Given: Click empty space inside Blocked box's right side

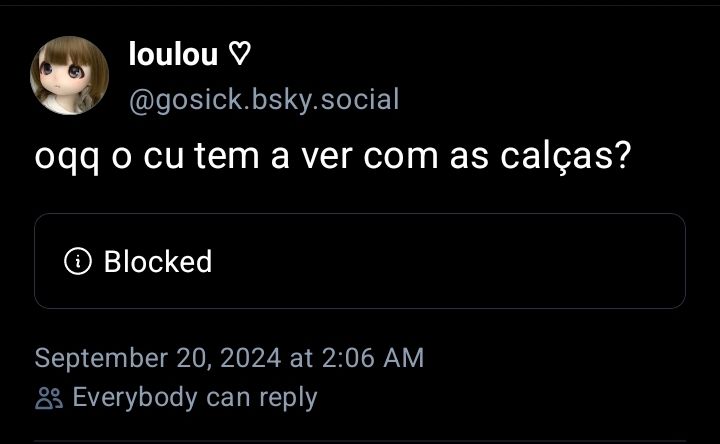Looking at the screenshot, I should pos(505,261).
